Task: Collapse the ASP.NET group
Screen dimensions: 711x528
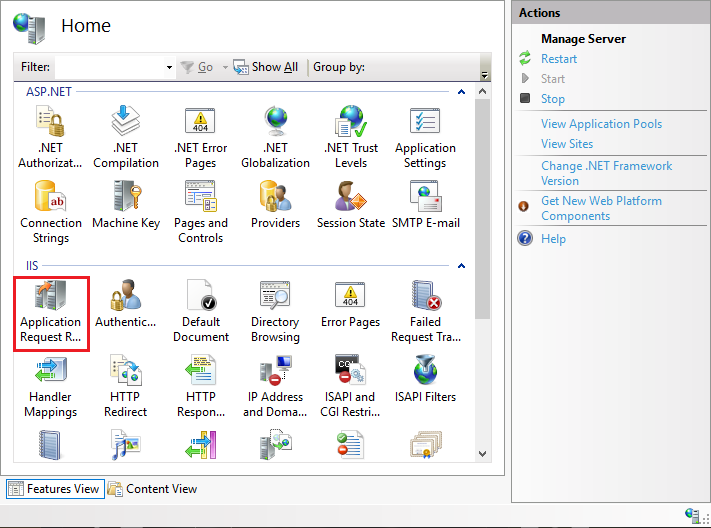Action: pyautogui.click(x=462, y=92)
